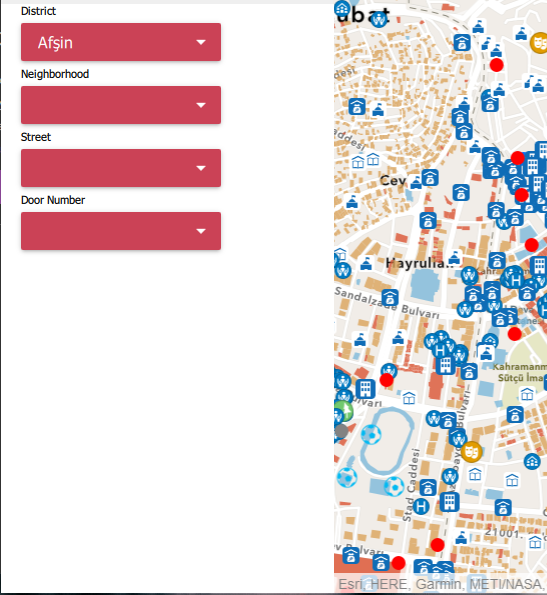Click the shop marker below the park's museum icon
The height and width of the screenshot is (595, 547).
point(515,414)
